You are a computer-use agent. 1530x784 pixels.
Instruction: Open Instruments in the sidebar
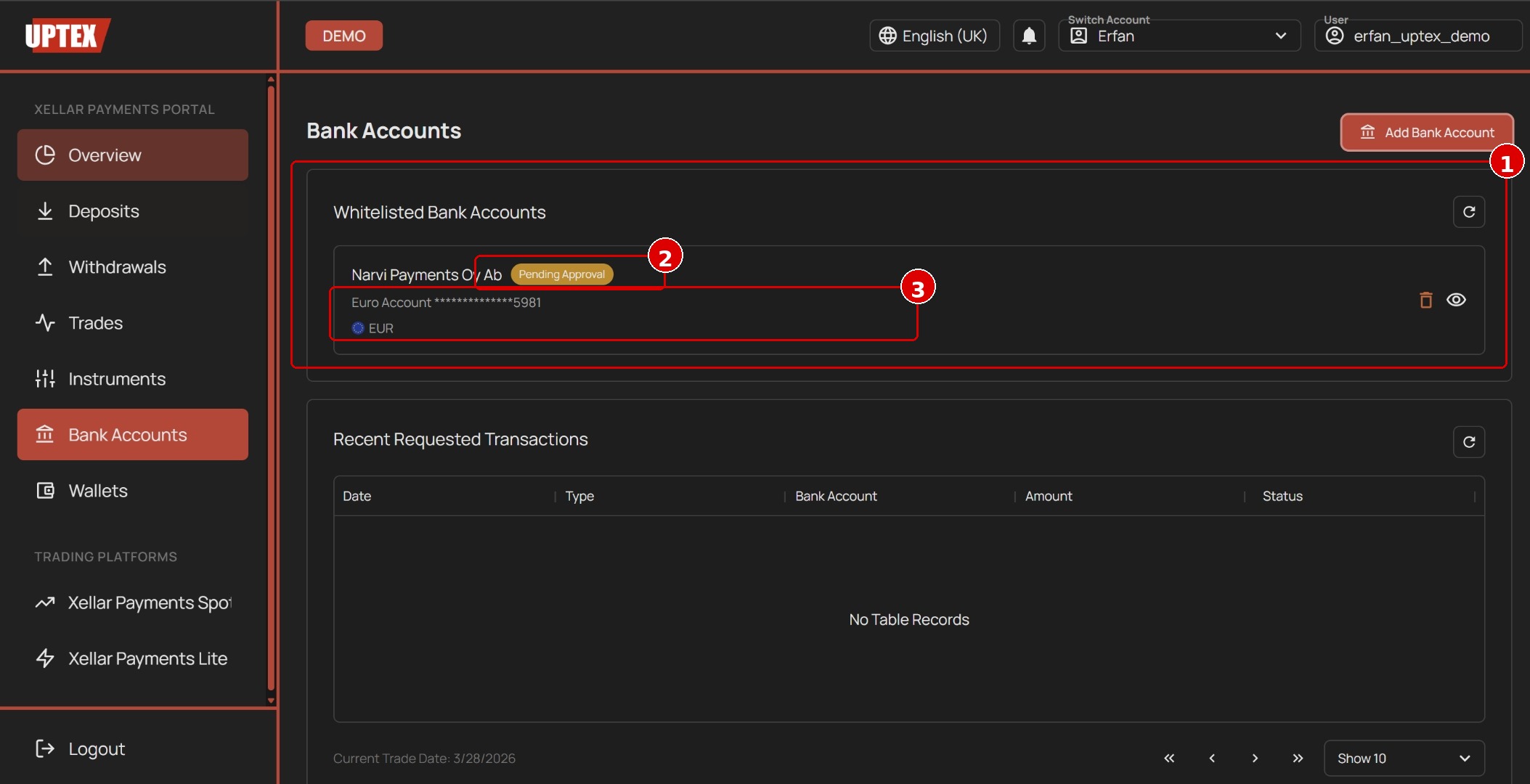pos(133,379)
